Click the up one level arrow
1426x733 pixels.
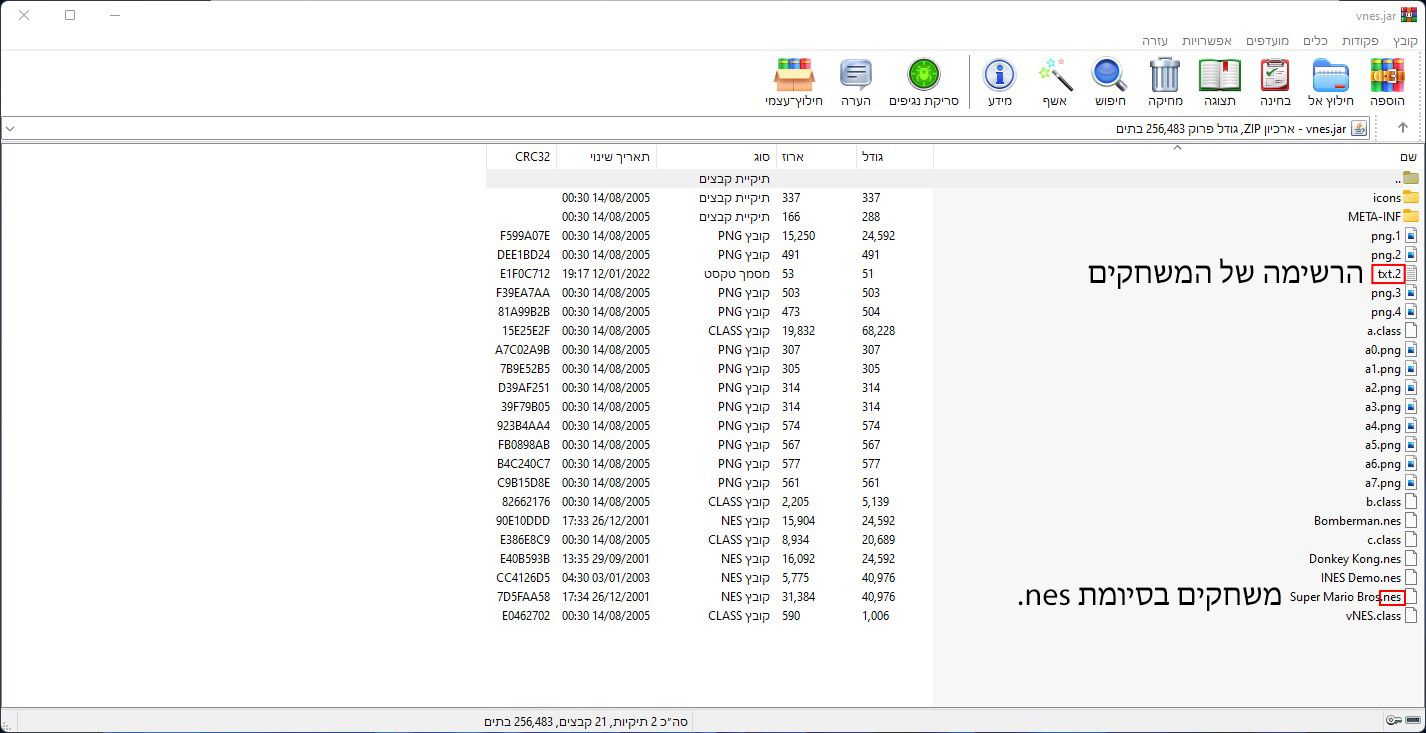point(1402,128)
